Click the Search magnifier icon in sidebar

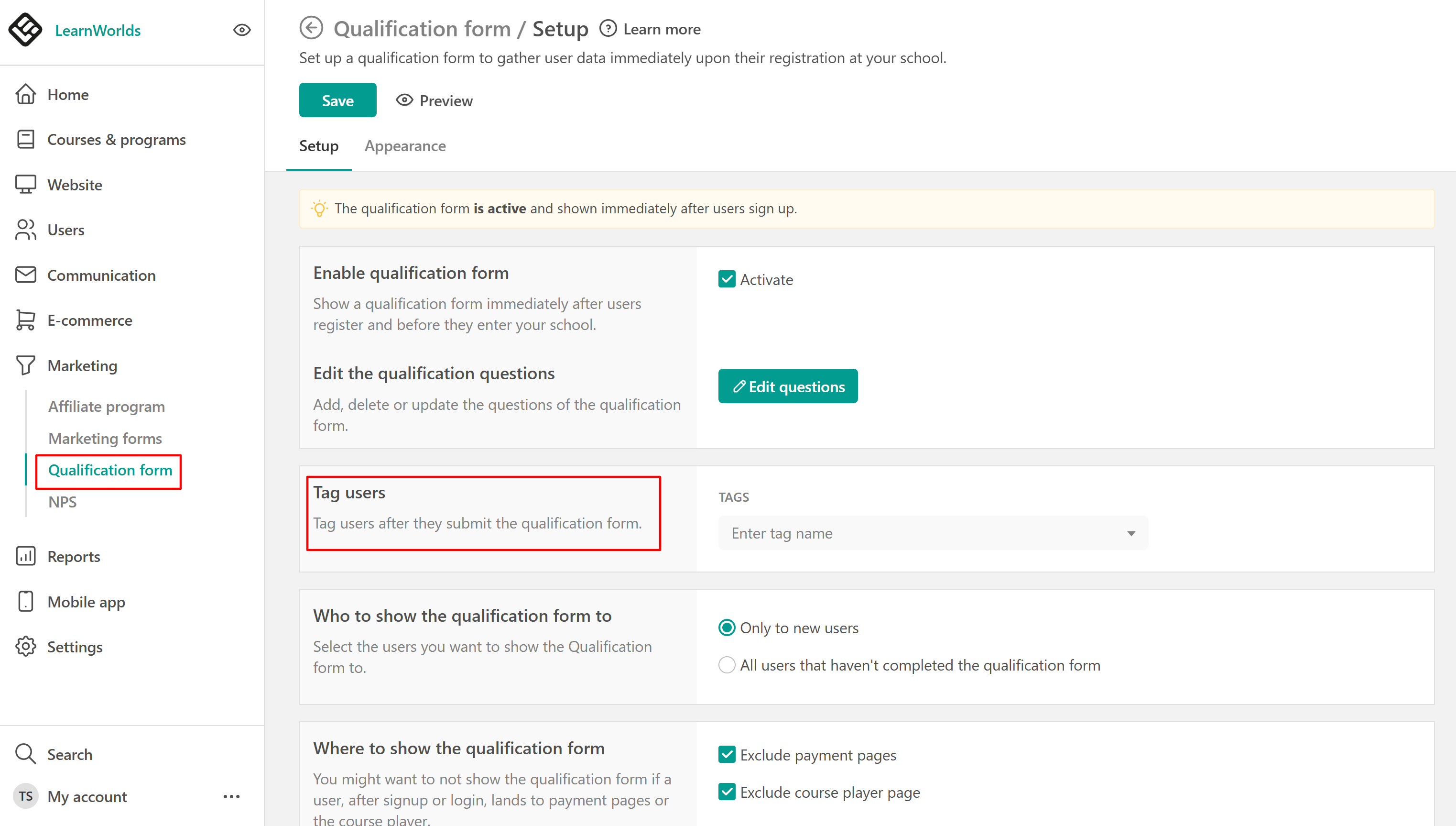25,754
